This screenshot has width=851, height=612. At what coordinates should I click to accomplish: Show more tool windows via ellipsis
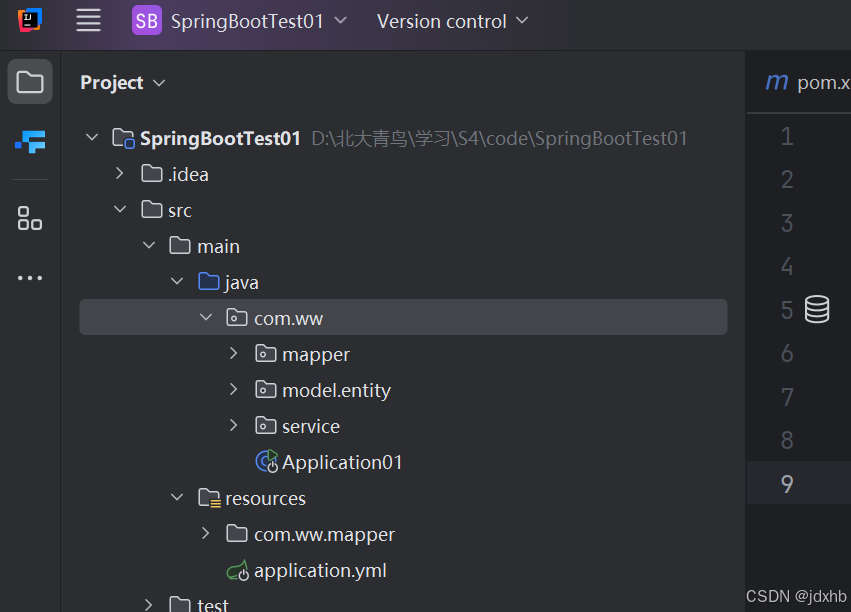[x=30, y=278]
